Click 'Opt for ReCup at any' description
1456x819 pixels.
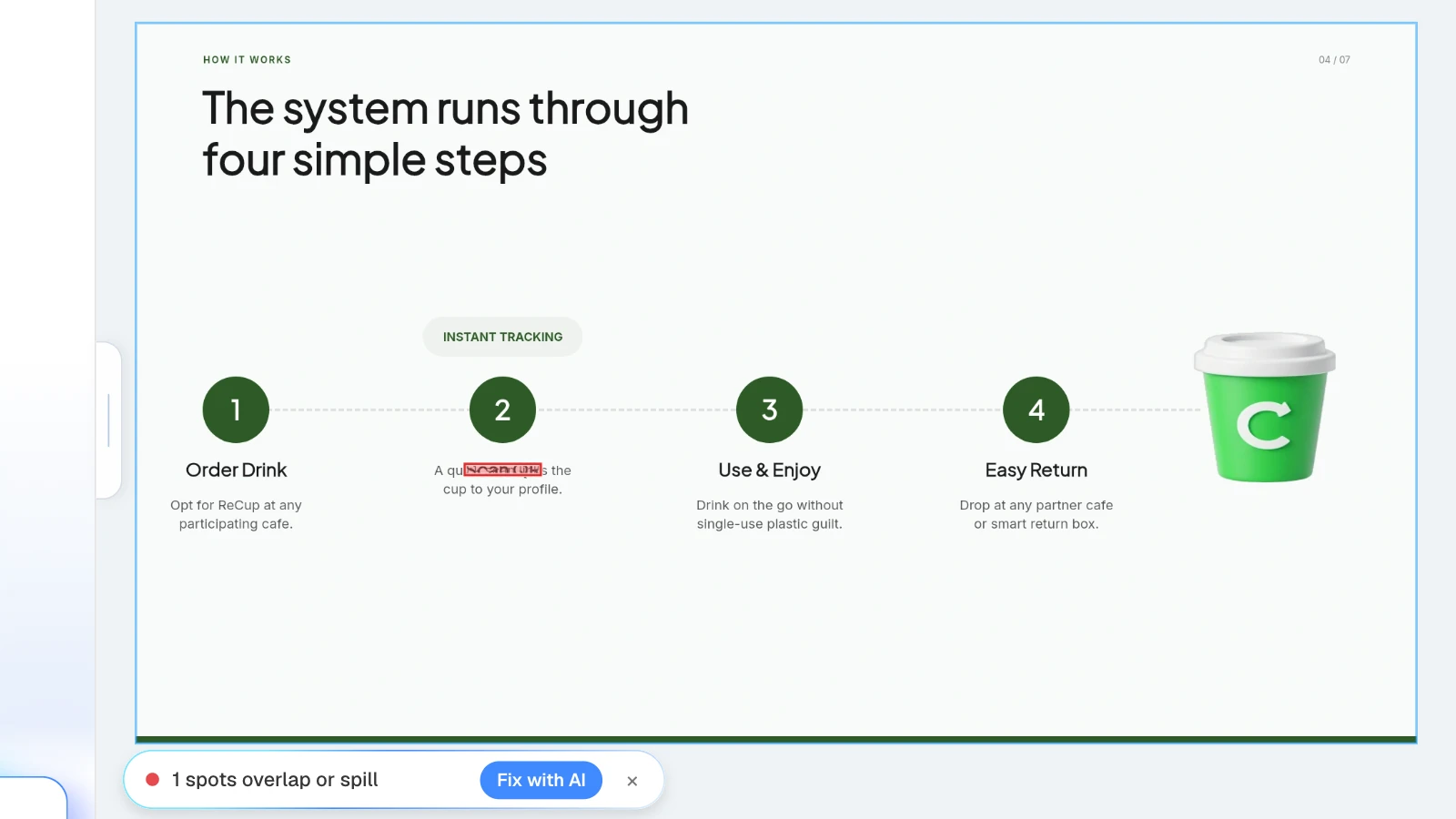pos(236,505)
